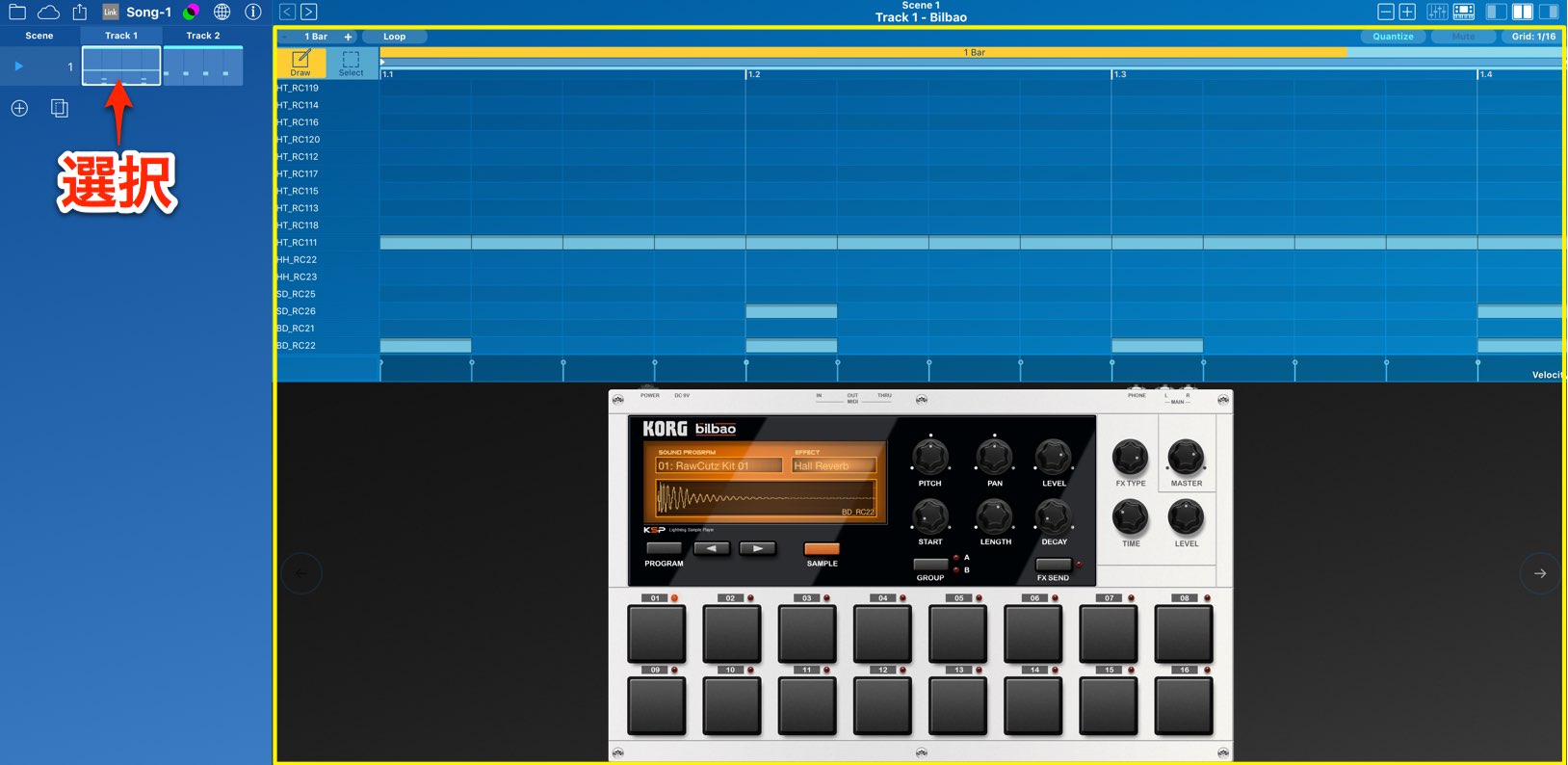Image resolution: width=1568 pixels, height=765 pixels.
Task: Click the next program right-arrow button
Action: click(x=757, y=548)
